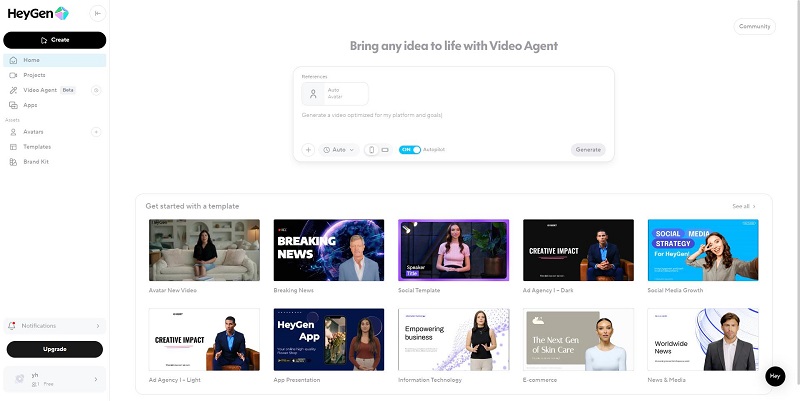Click the HeyGen logo
Screen dimensions: 800x401
(x=38, y=14)
